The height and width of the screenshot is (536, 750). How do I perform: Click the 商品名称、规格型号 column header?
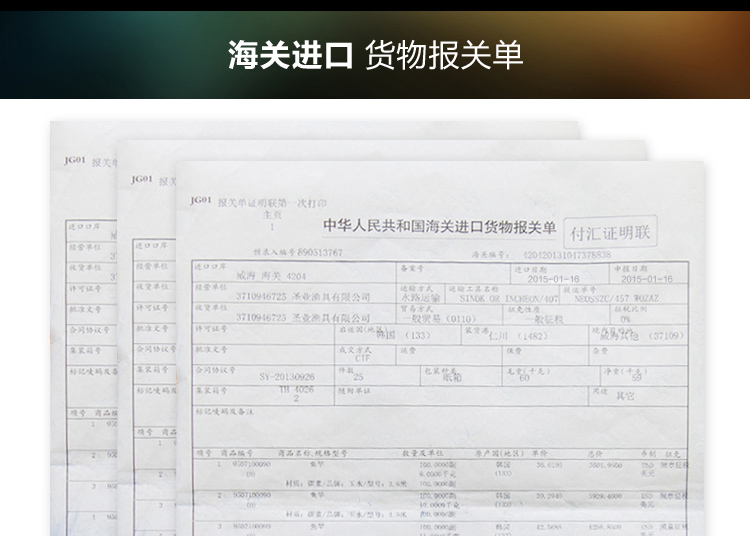(312, 453)
